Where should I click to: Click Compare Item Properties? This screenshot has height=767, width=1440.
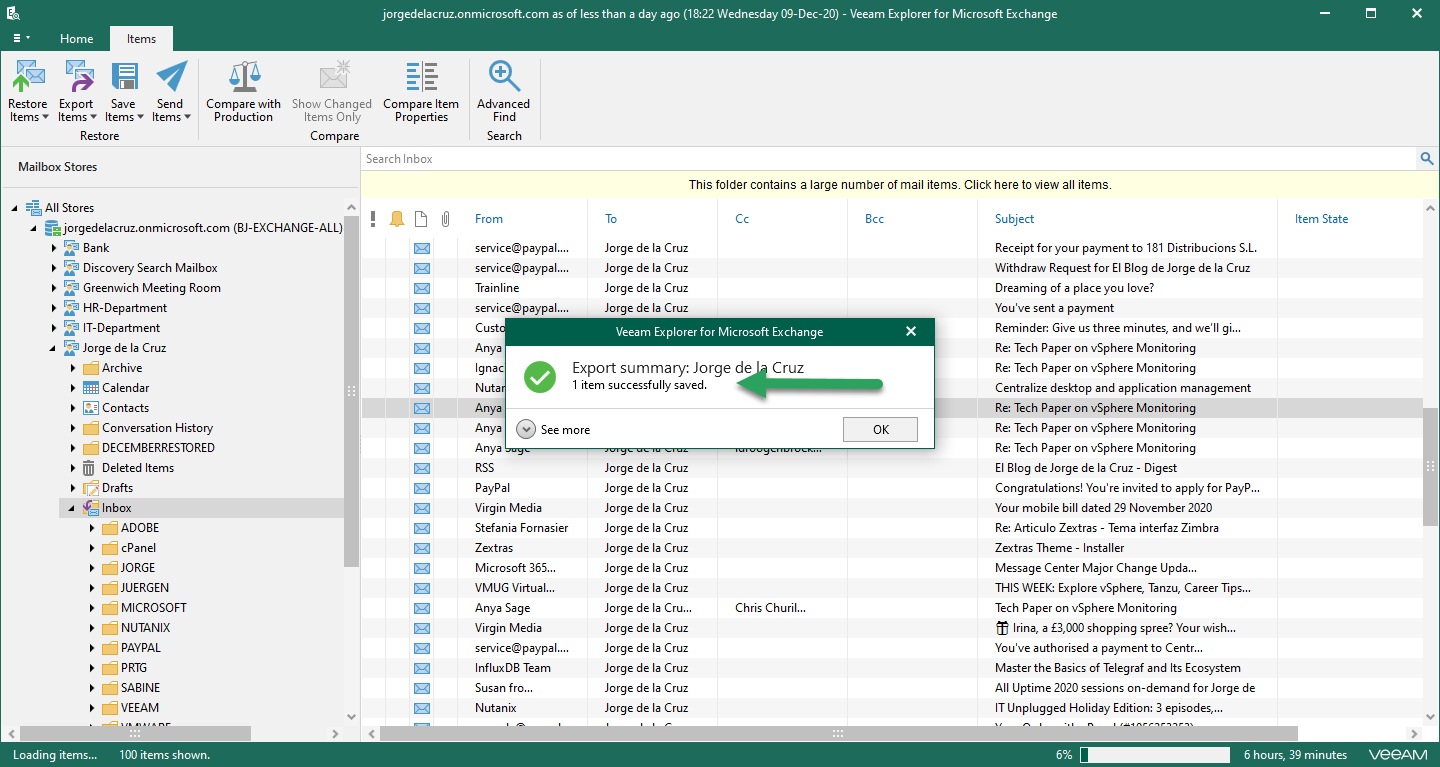tap(421, 91)
